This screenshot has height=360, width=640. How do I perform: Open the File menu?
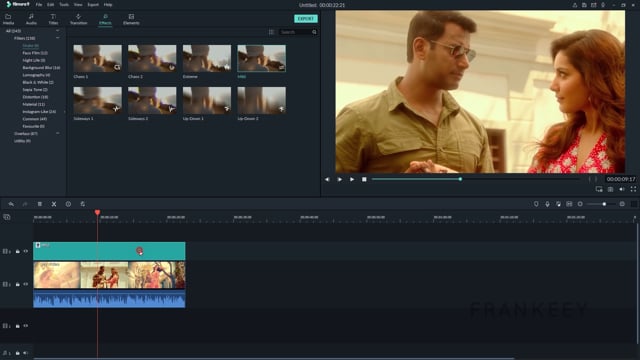pyautogui.click(x=39, y=5)
